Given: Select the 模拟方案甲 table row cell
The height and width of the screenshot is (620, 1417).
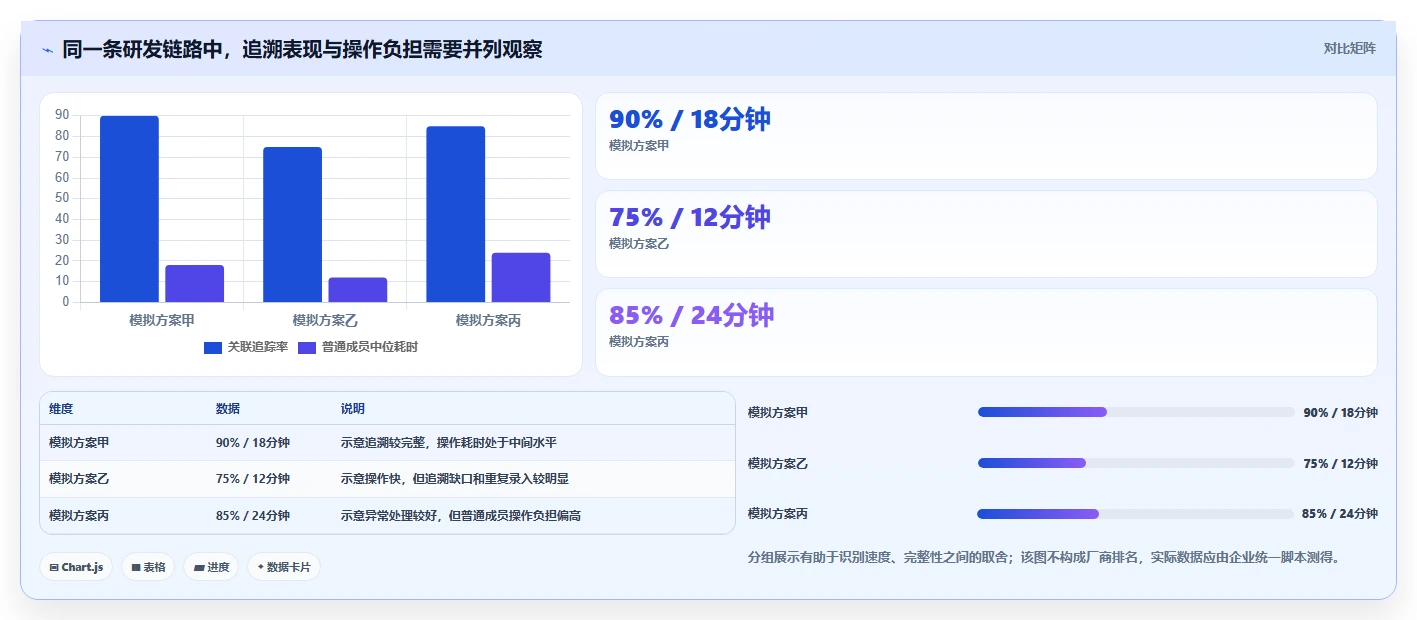Looking at the screenshot, I should coord(79,443).
